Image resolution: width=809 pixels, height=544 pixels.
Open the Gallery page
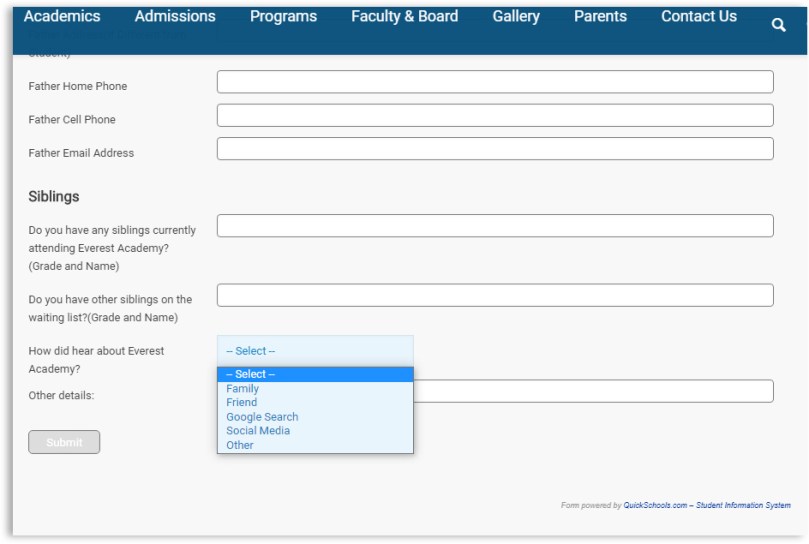tap(516, 16)
